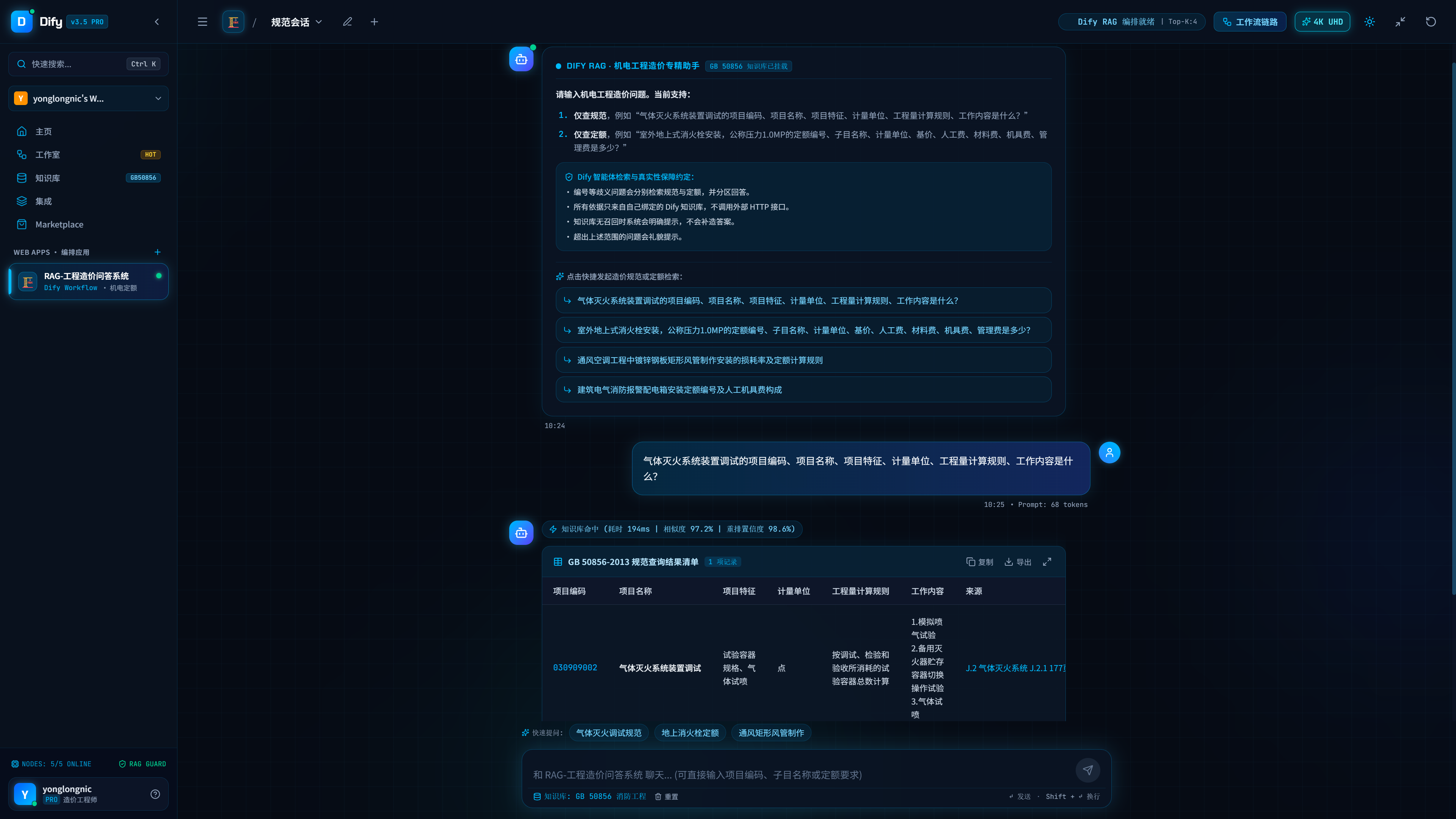Open the hamburger menu icon

coord(202,22)
